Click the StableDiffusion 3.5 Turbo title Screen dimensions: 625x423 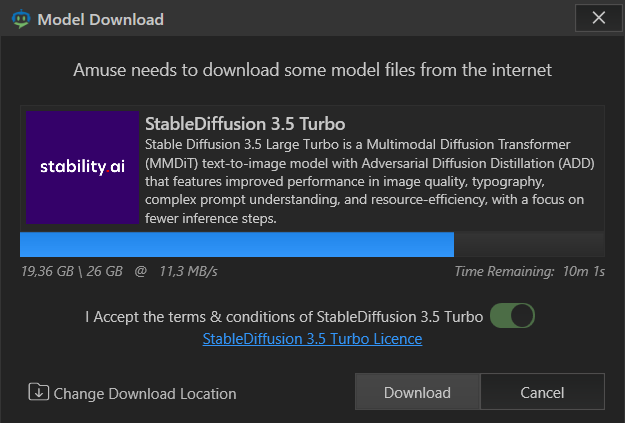[x=245, y=124]
